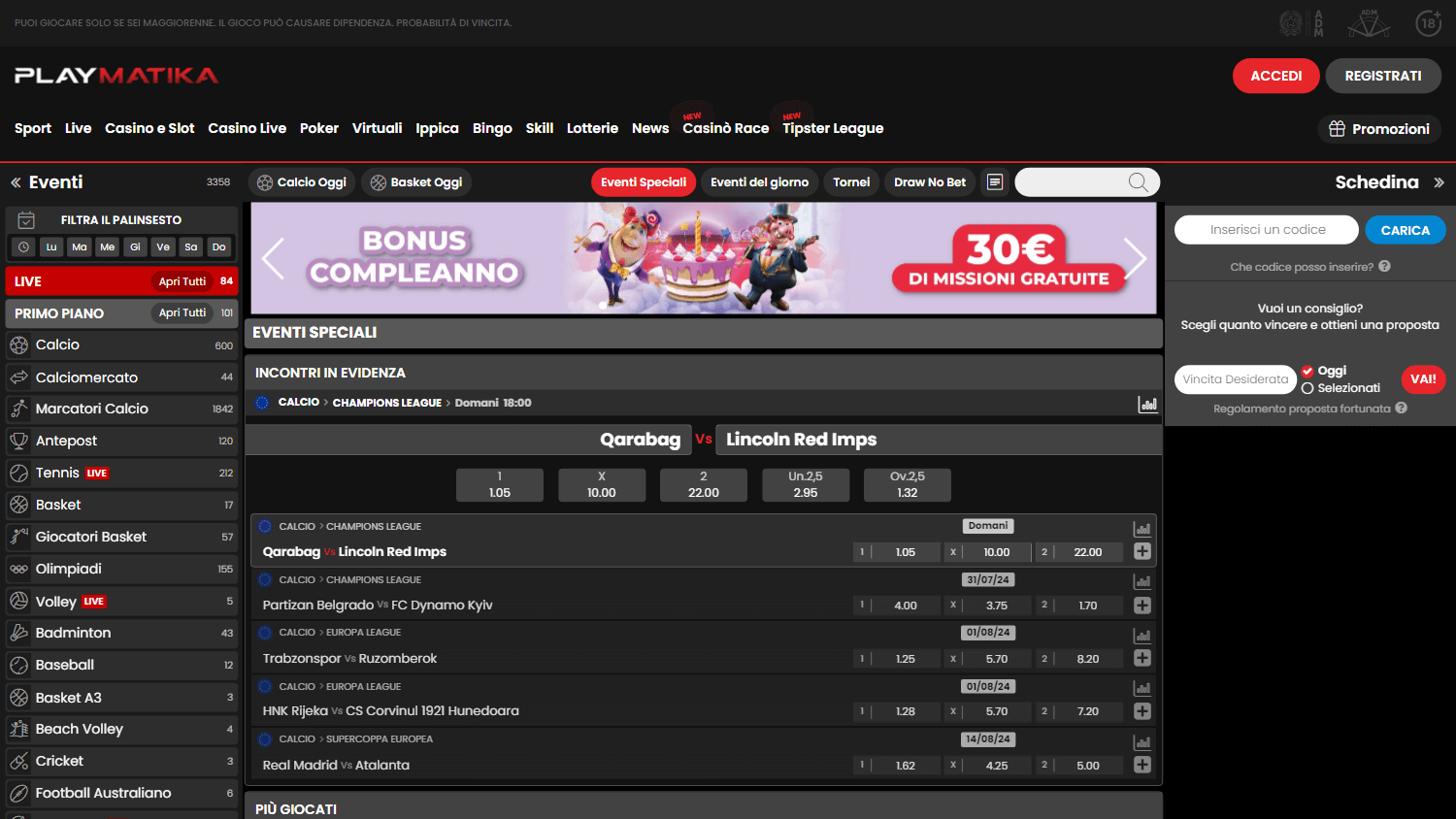Go to next banner slide
The height and width of the screenshot is (819, 1456).
click(x=1135, y=258)
